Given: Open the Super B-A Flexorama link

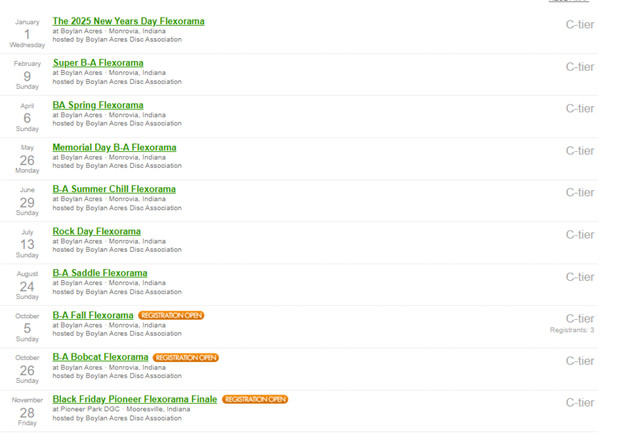Looking at the screenshot, I should [98, 63].
